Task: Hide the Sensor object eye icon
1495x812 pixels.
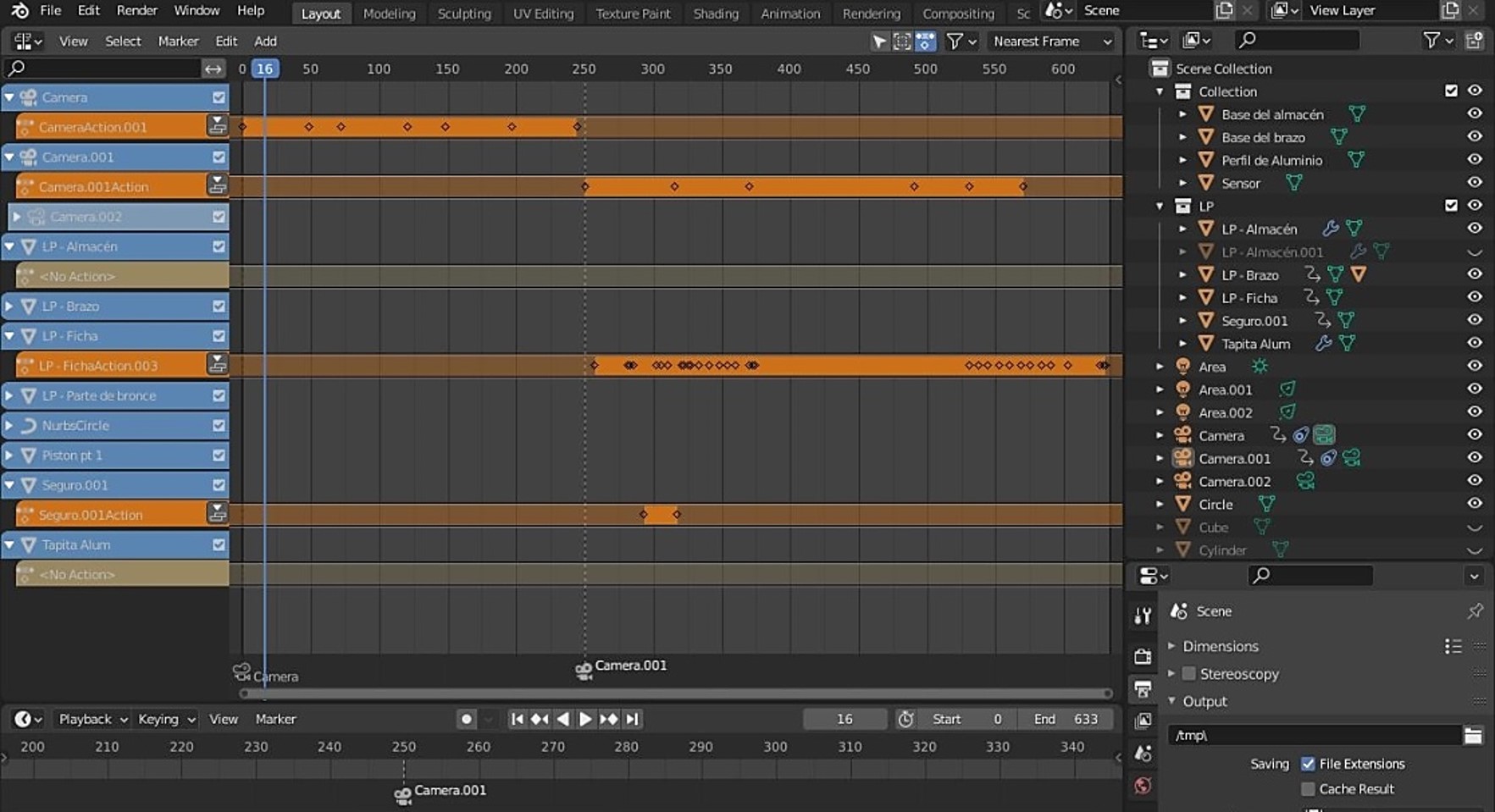Action: pos(1475,182)
